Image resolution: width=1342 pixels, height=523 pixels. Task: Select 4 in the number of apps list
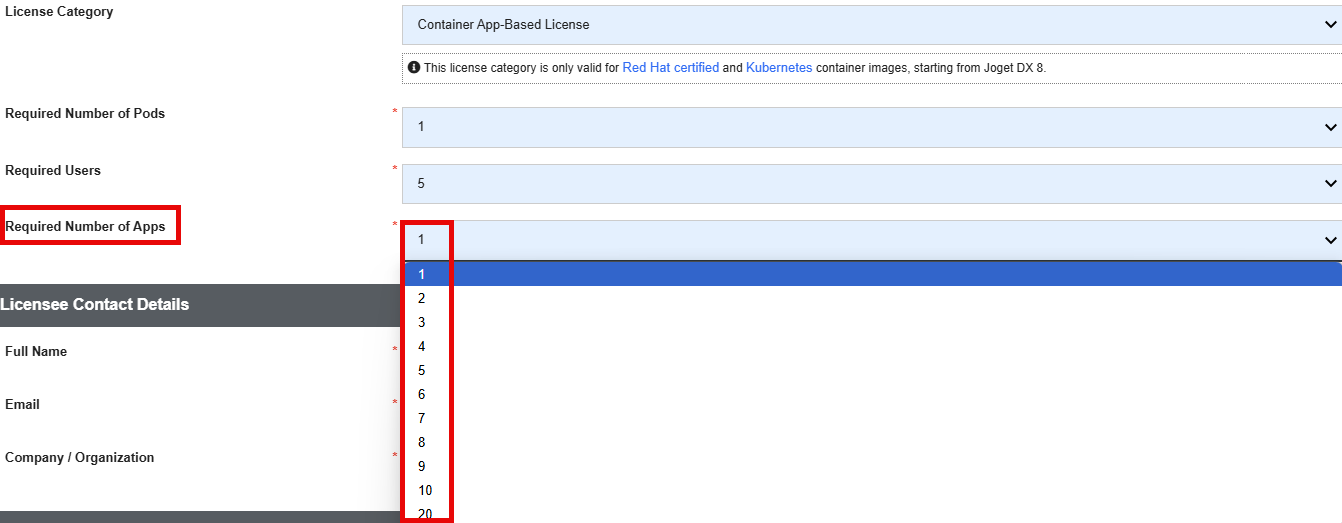tap(872, 346)
